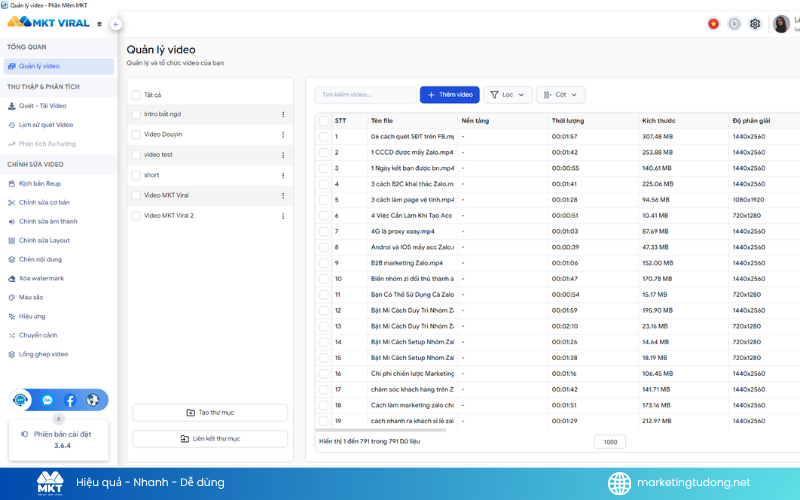
Task: Check the Tất cả folder checkbox
Action: coord(136,95)
